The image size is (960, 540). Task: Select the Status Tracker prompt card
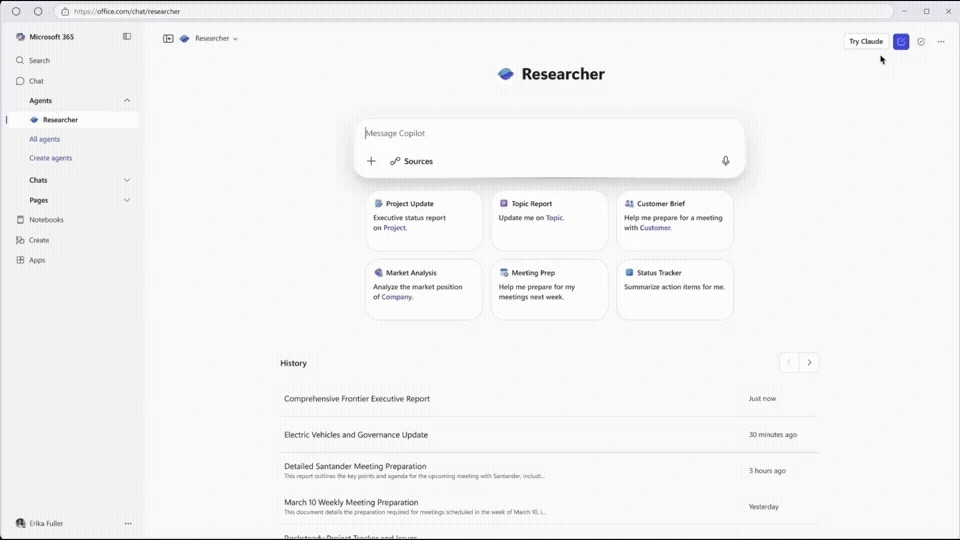pos(675,290)
